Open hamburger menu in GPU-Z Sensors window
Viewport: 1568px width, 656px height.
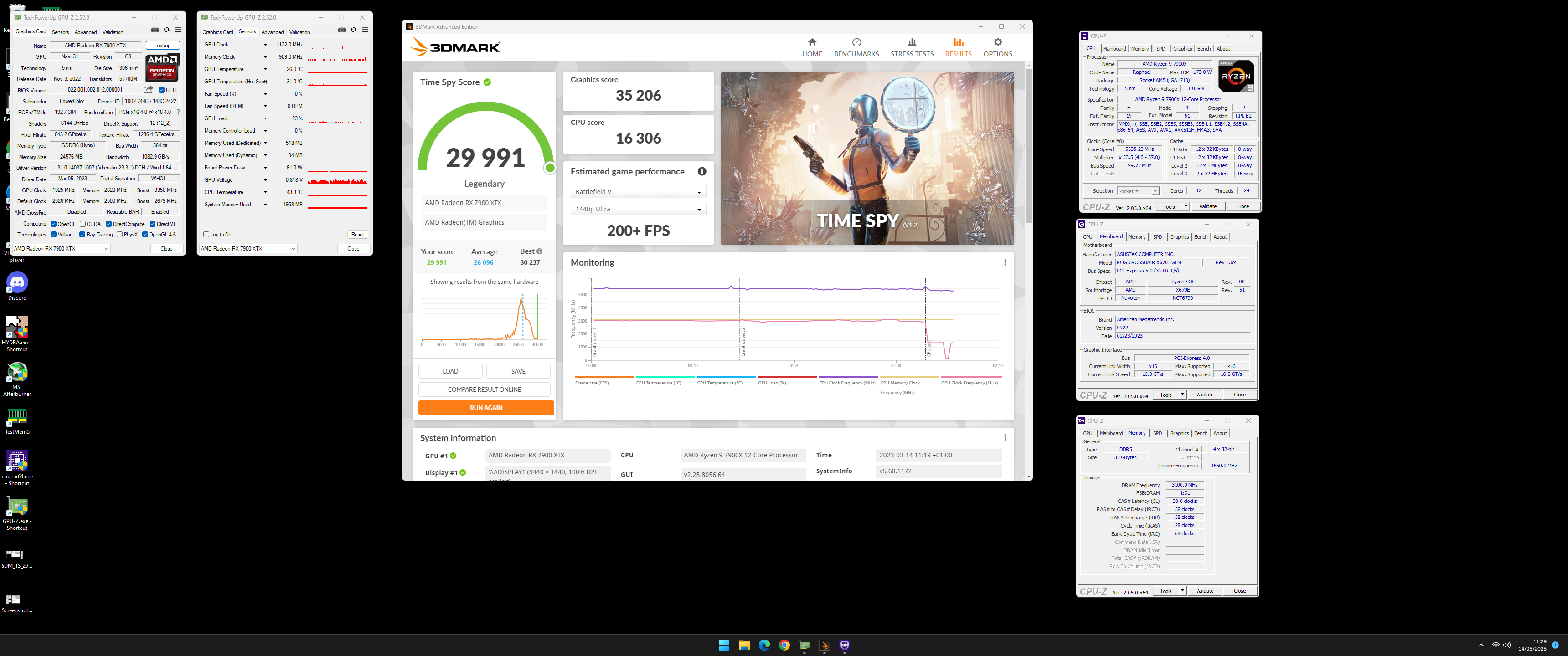click(365, 30)
